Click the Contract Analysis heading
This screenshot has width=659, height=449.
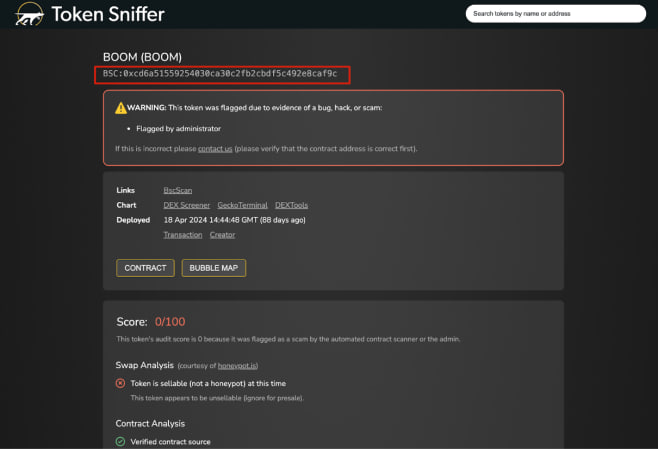click(150, 424)
